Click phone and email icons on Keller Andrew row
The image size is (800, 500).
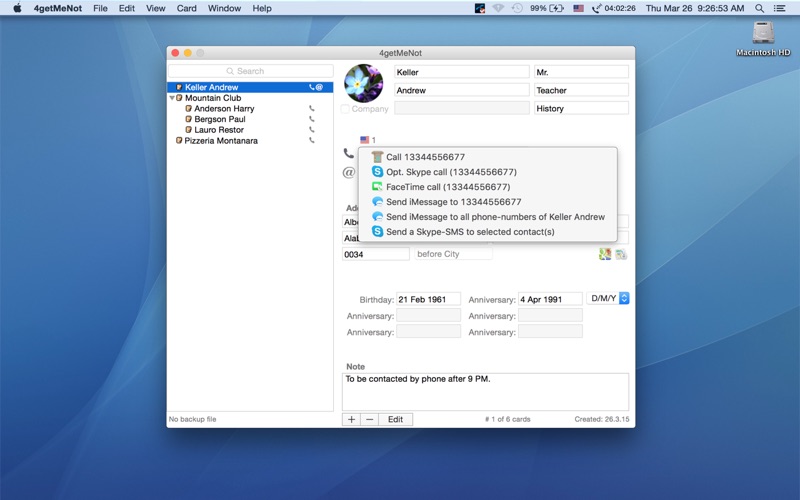[316, 87]
